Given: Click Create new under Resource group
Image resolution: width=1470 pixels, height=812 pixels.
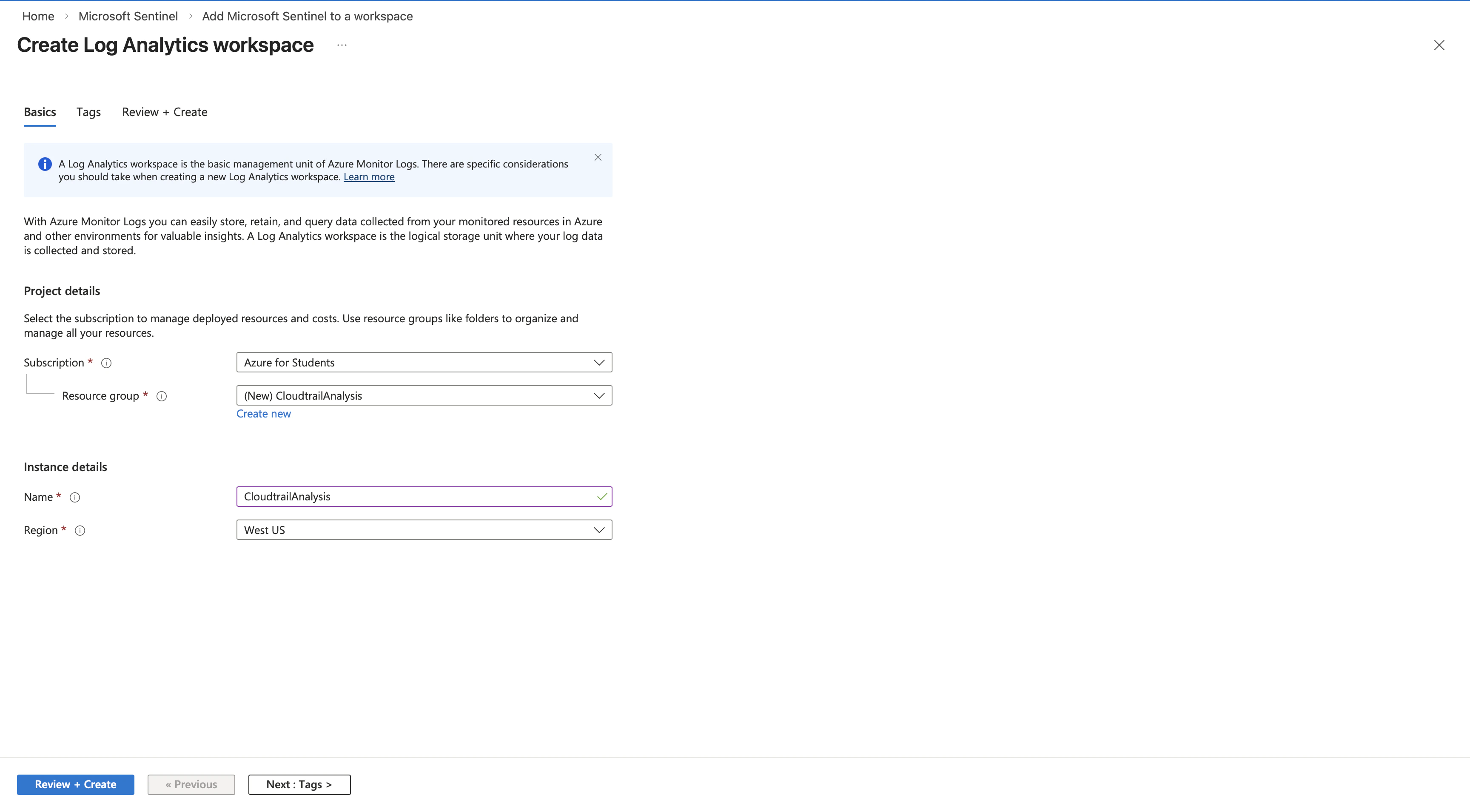Looking at the screenshot, I should (263, 413).
